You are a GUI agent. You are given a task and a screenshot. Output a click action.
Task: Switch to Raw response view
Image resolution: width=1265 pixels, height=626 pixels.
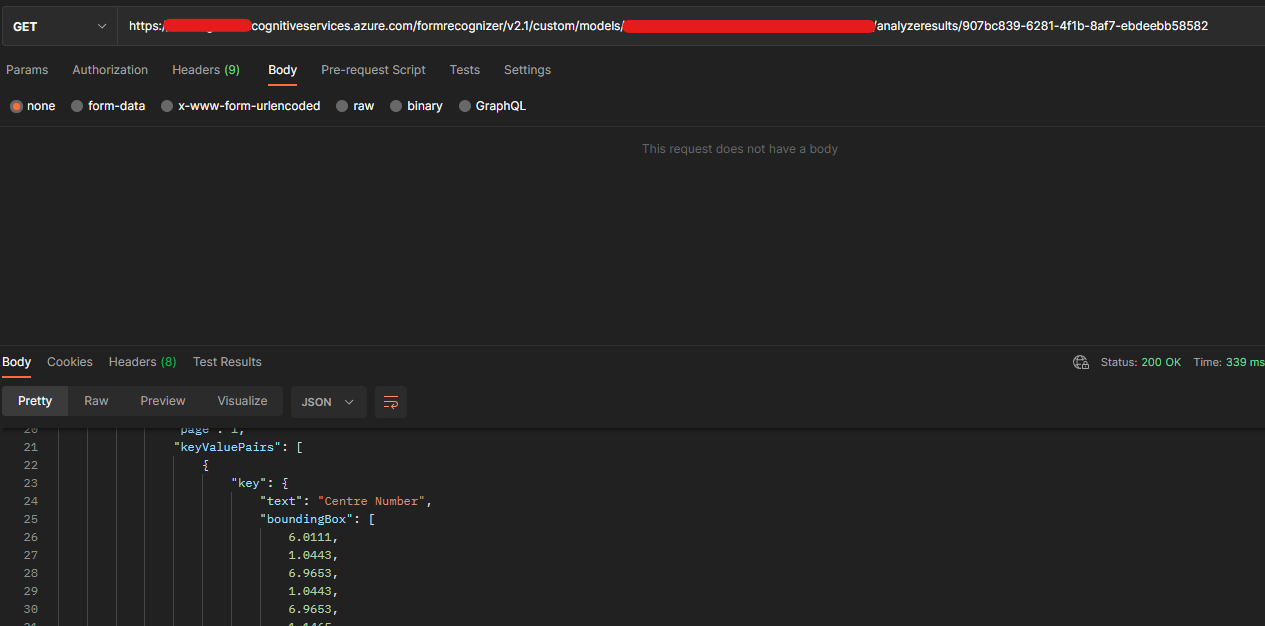tap(96, 401)
